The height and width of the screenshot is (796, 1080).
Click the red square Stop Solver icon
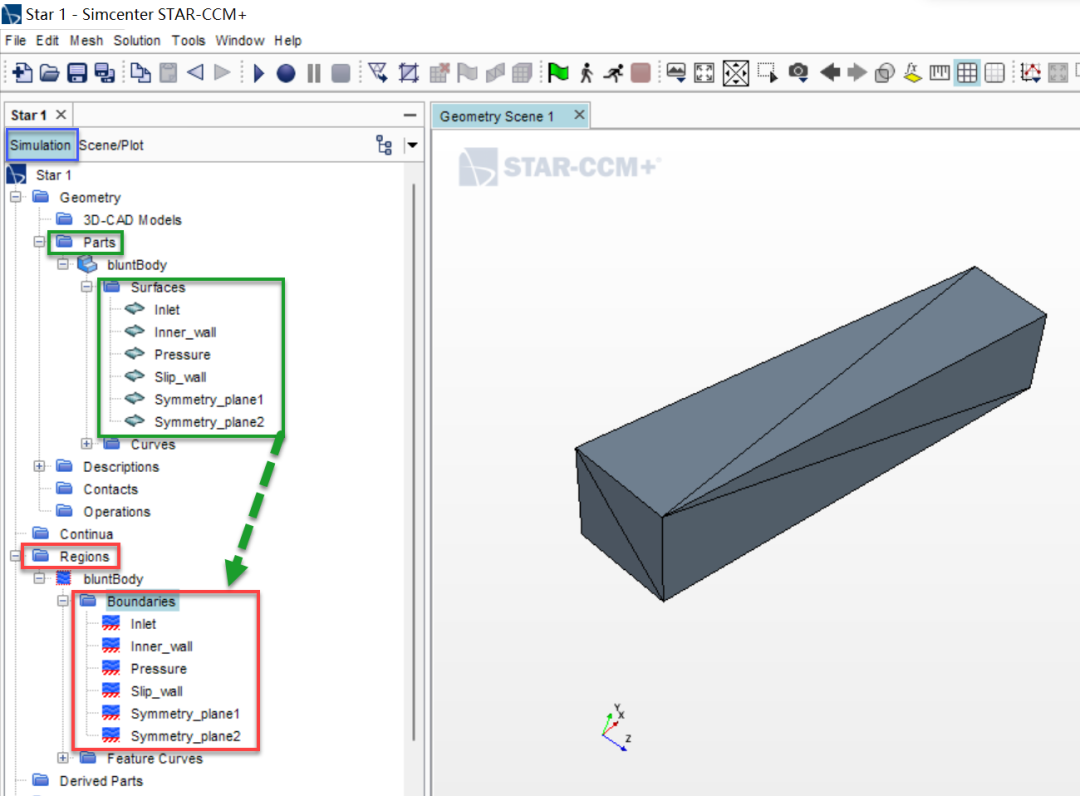641,72
